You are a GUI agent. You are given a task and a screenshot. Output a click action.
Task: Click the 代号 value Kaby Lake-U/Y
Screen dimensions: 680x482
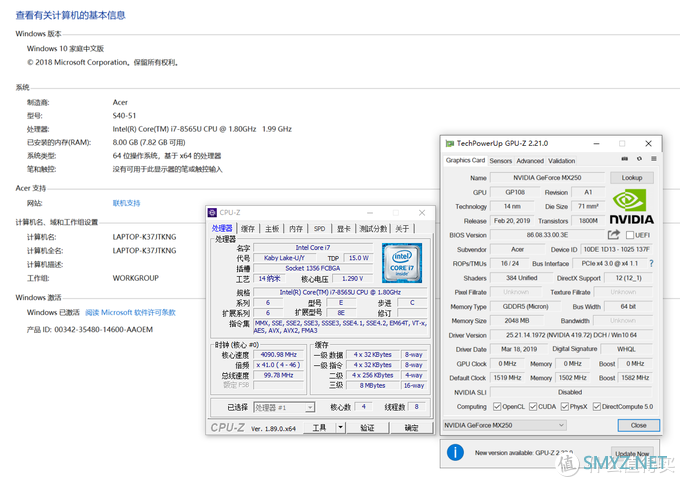(x=284, y=258)
